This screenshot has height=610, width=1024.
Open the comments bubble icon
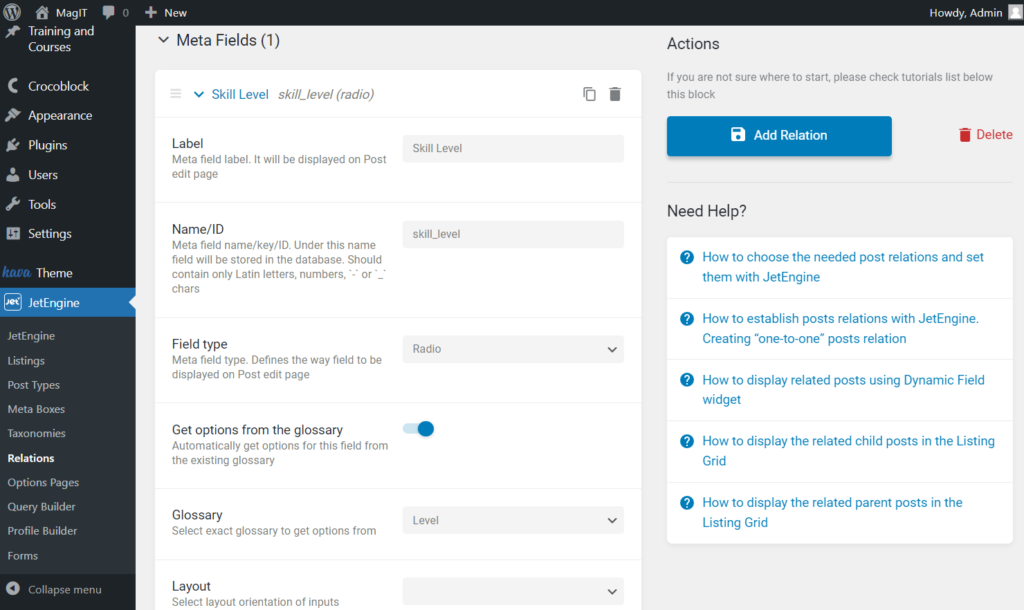click(108, 12)
